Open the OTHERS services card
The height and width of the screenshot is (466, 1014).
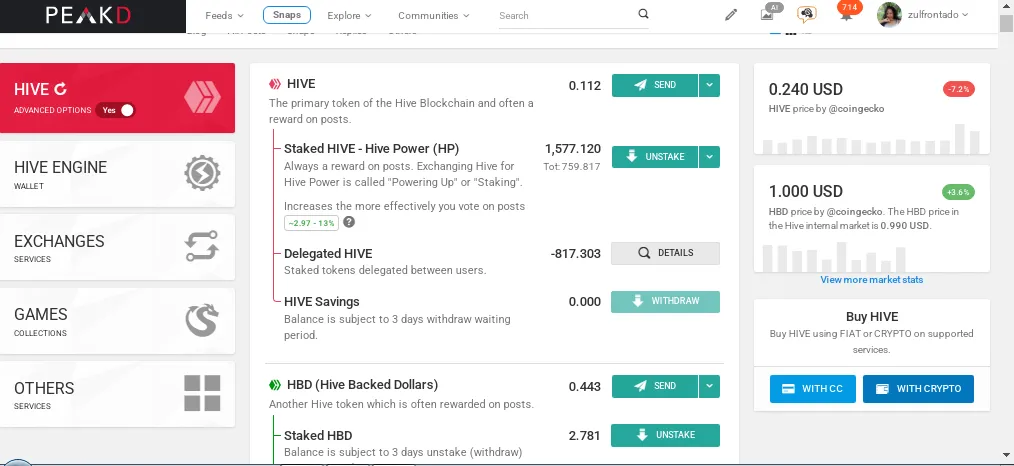coord(117,394)
